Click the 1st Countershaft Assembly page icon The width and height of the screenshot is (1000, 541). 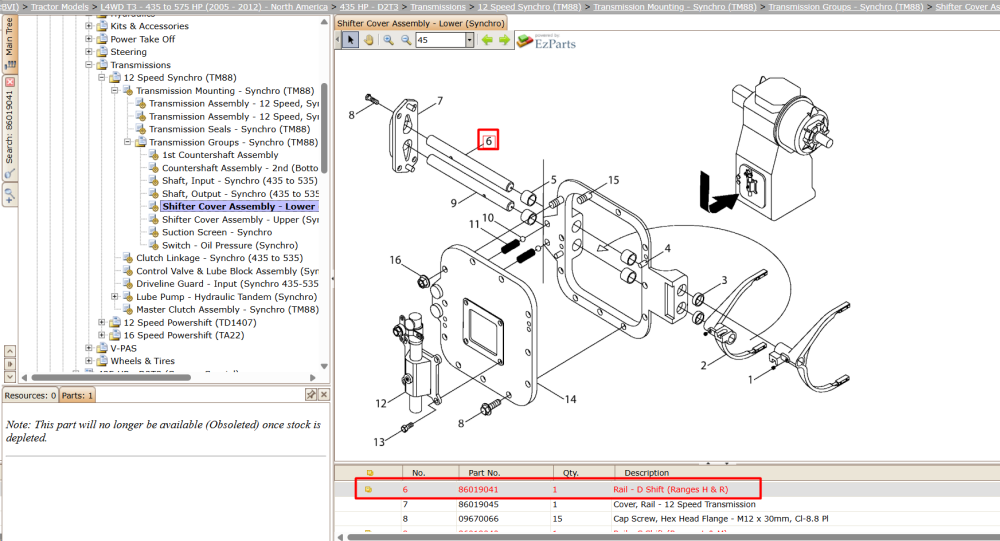click(x=153, y=155)
